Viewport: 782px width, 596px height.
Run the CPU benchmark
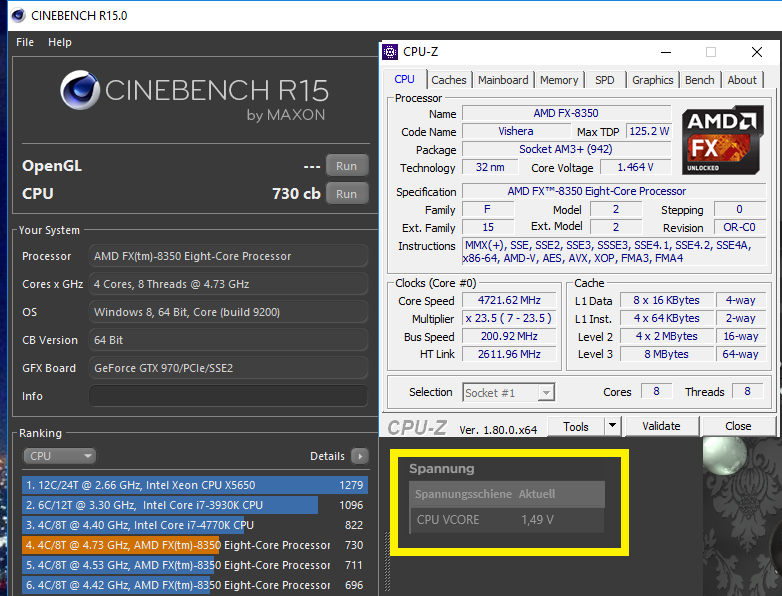coord(347,194)
